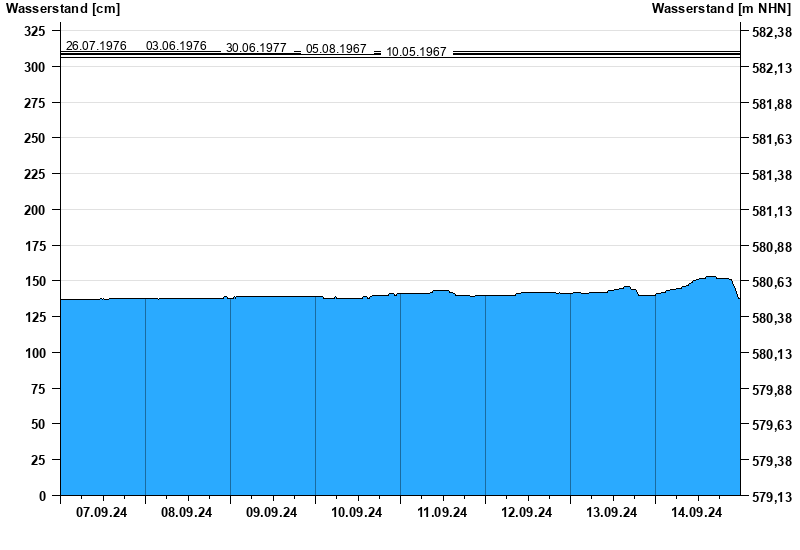Click the 325 cm tick on left axis

[34, 32]
